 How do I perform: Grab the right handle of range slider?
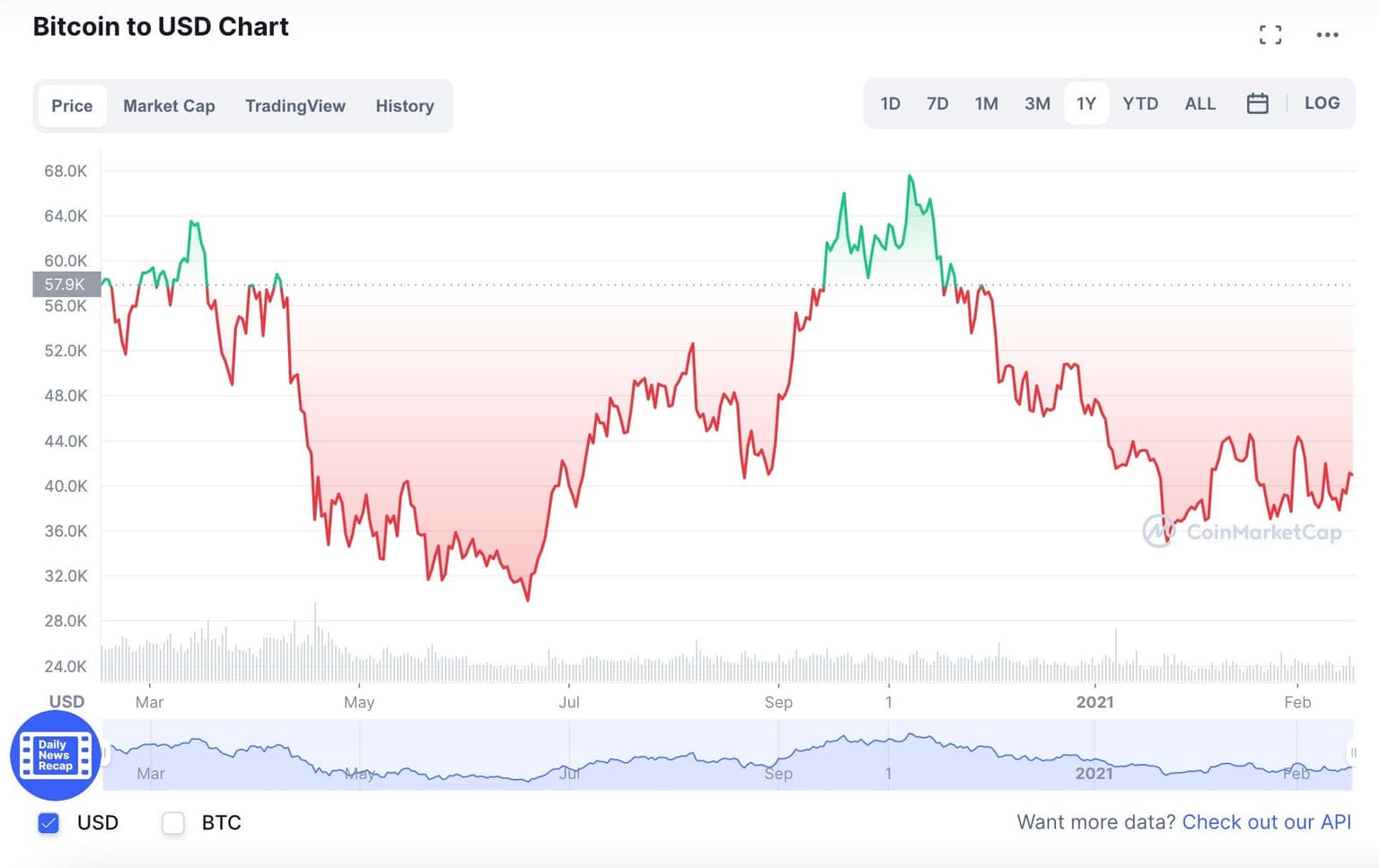[1352, 753]
